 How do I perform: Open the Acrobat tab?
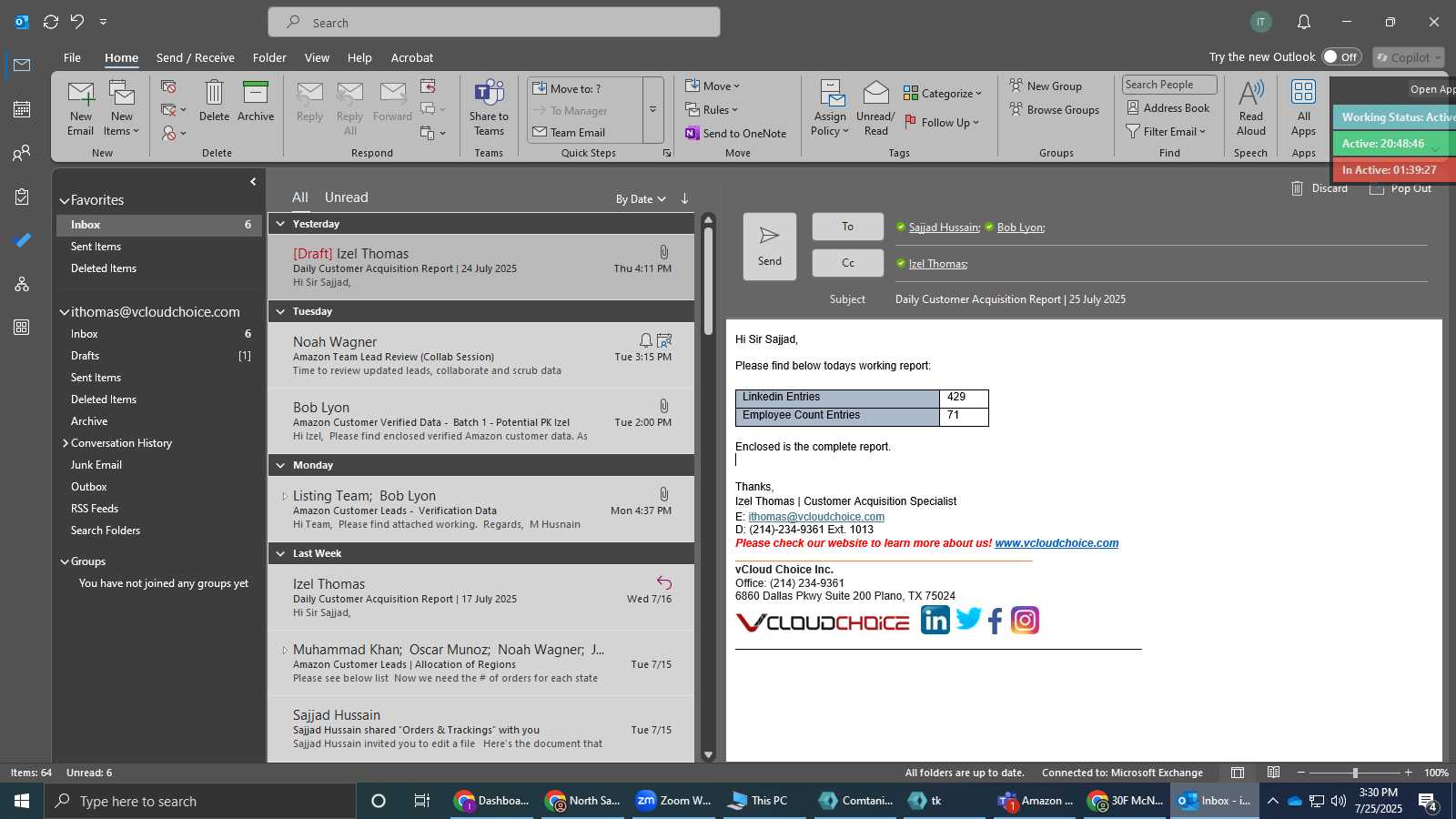pyautogui.click(x=412, y=57)
